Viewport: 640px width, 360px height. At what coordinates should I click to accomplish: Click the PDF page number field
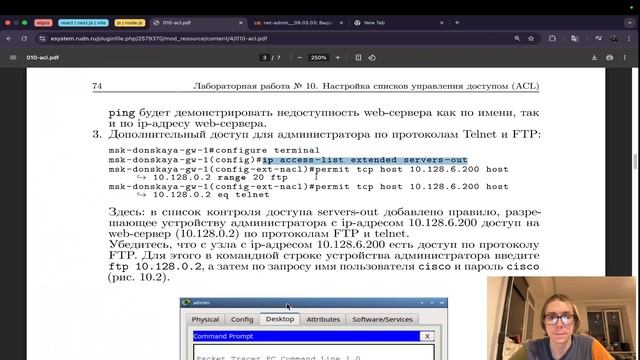click(x=264, y=58)
